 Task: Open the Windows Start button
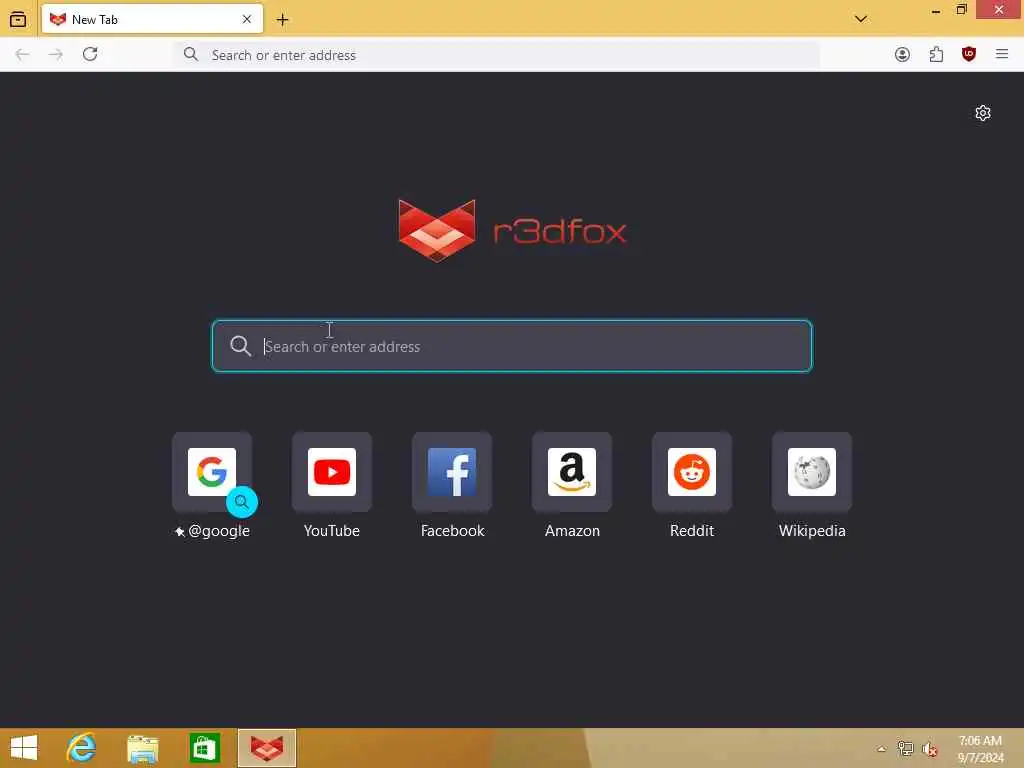pyautogui.click(x=24, y=748)
